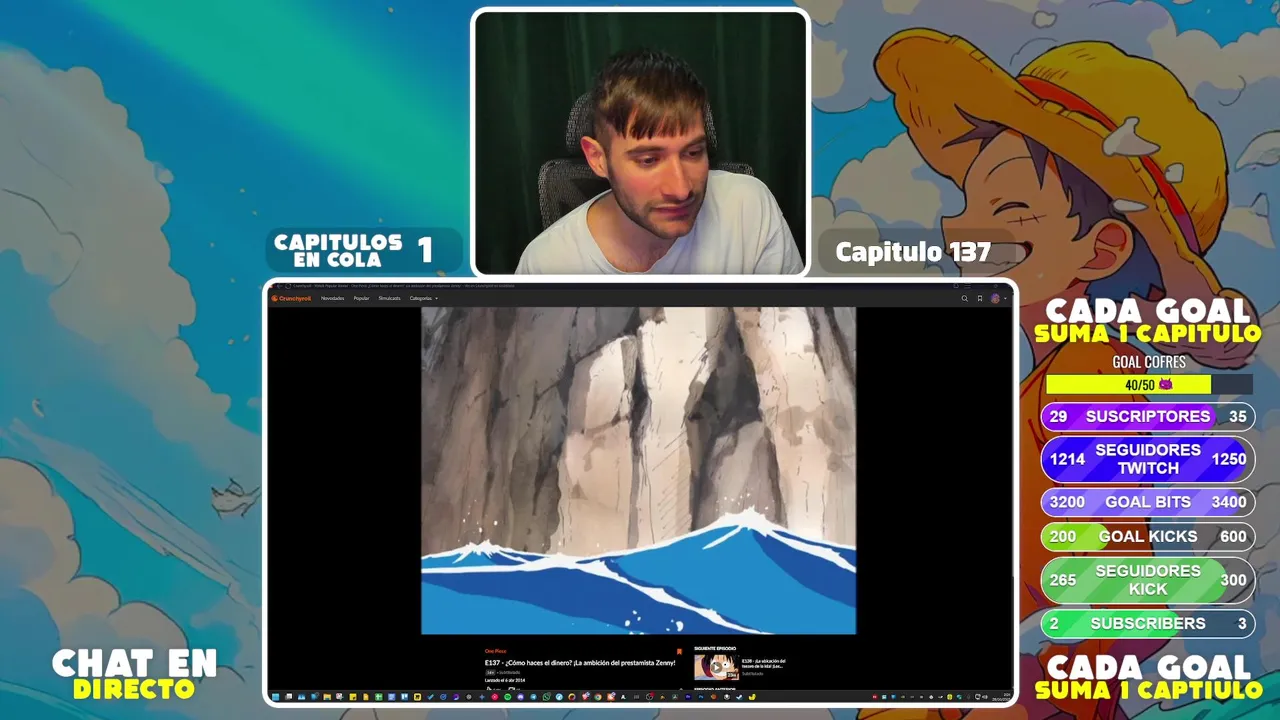Open Spotify from the taskbar
This screenshot has width=1280, height=720.
coord(507,697)
